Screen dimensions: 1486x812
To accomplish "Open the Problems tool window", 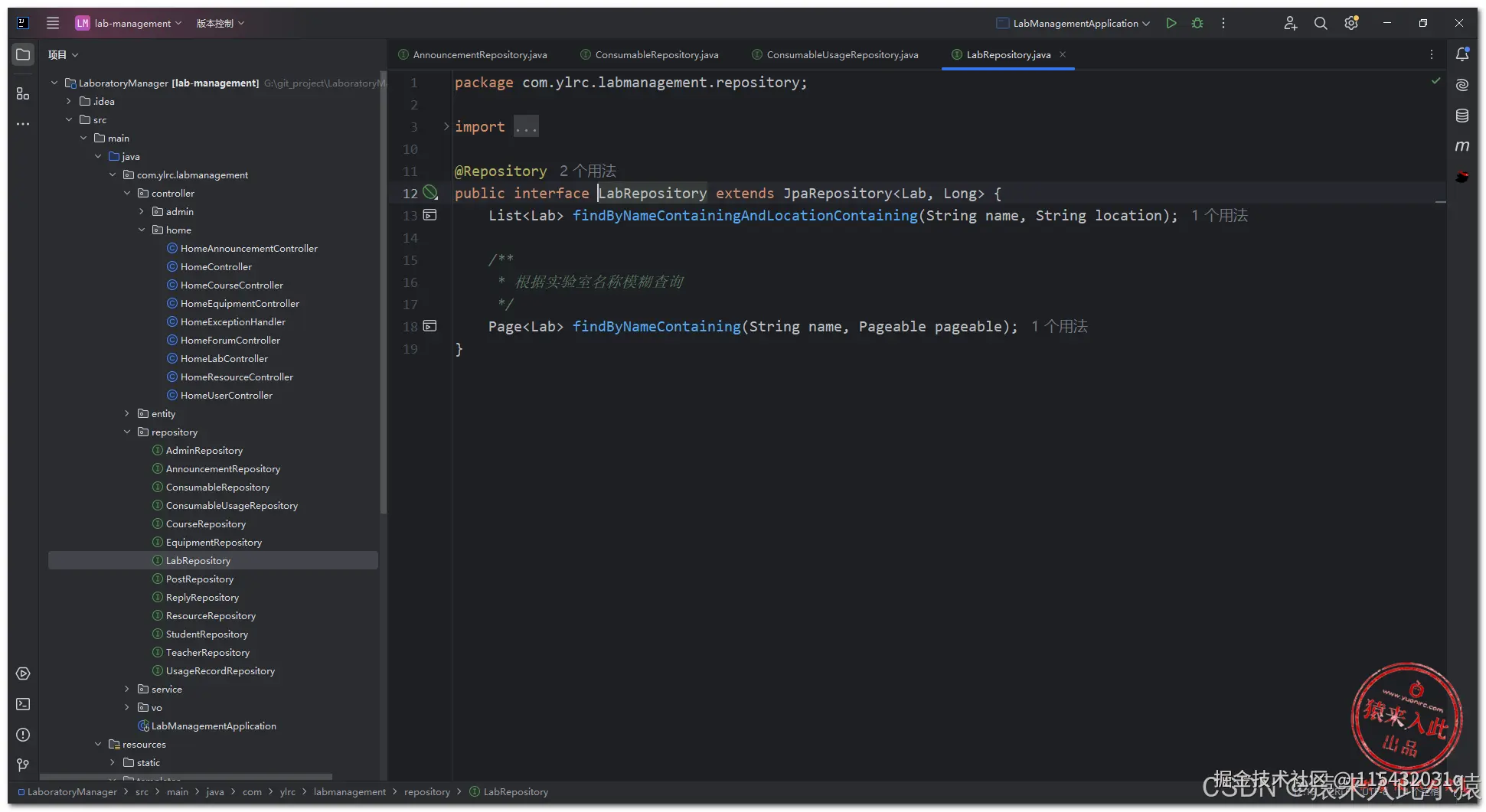I will pos(23,735).
